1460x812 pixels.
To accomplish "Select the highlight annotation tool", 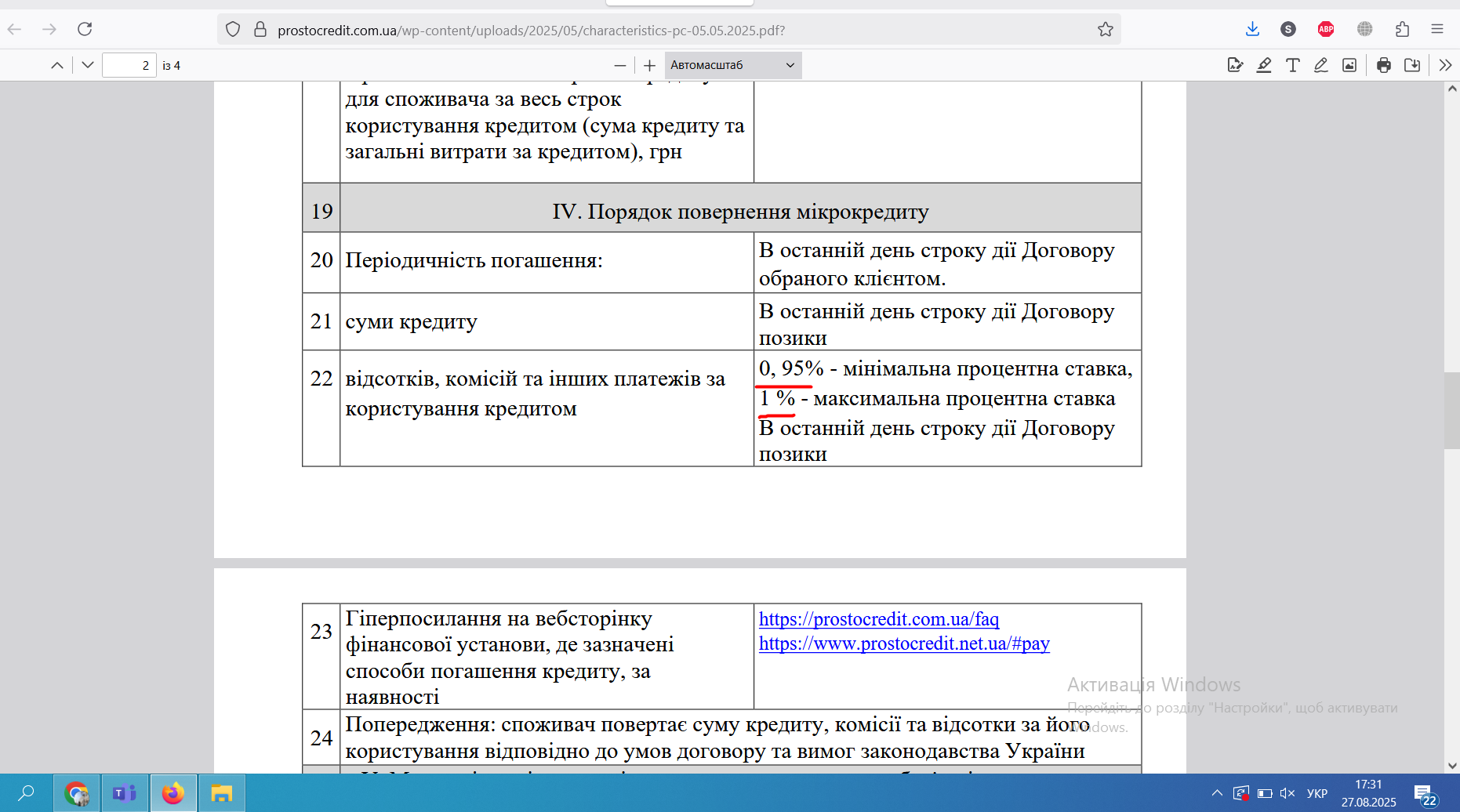I will 1264,65.
